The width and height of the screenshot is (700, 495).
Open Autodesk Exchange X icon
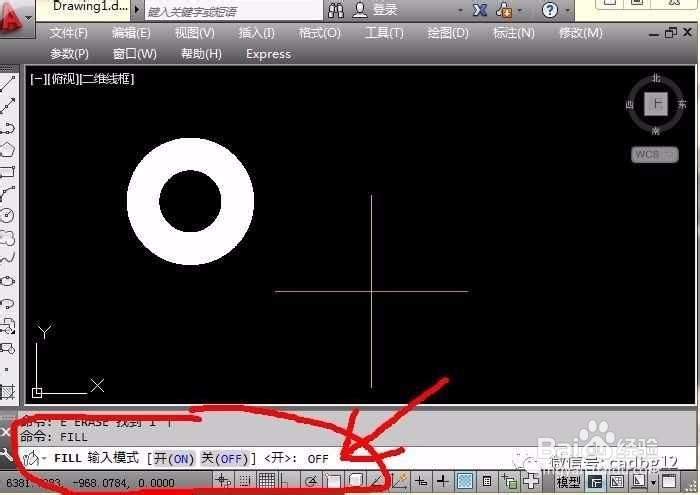pos(479,9)
